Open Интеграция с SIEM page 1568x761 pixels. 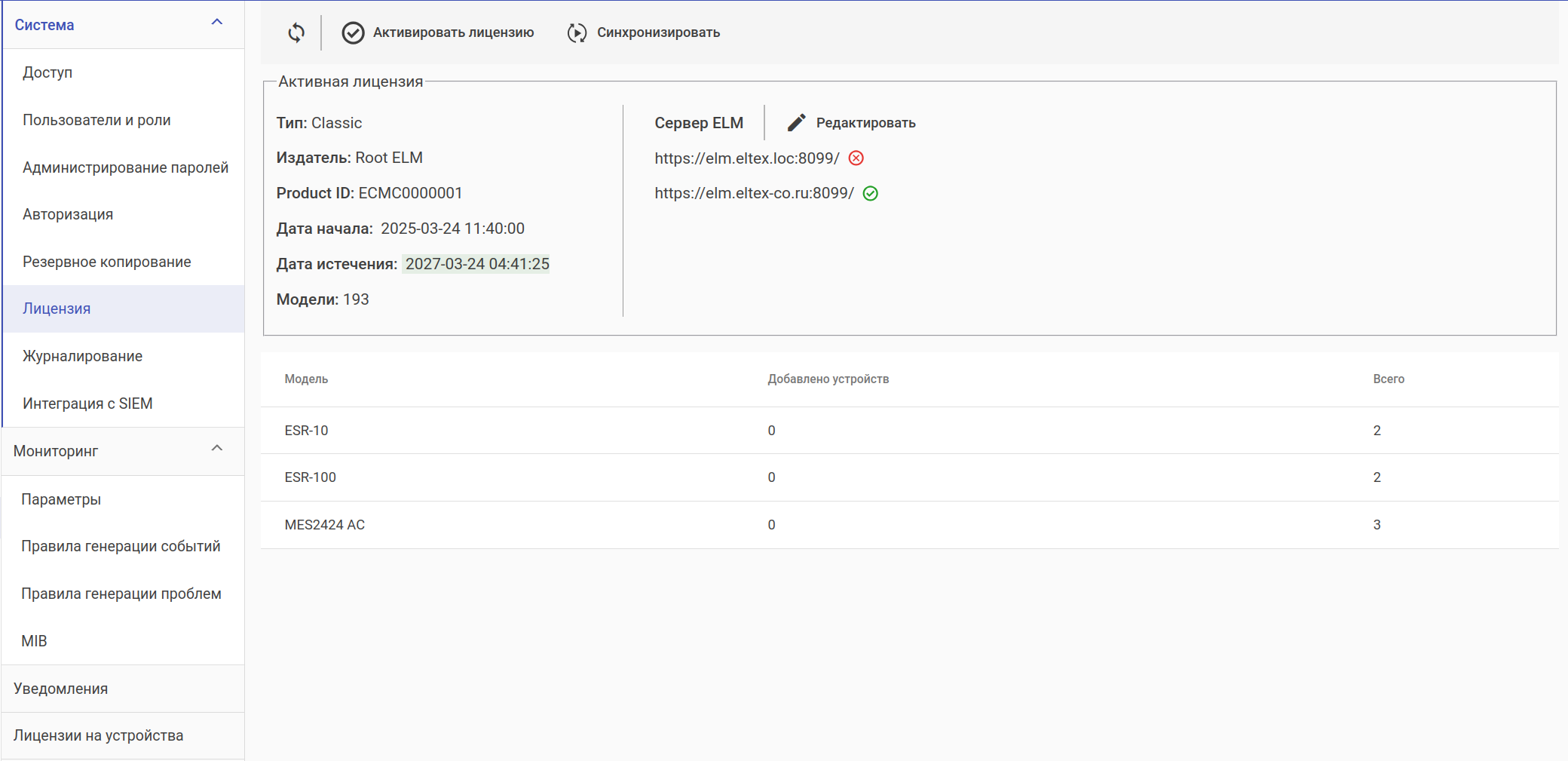coord(87,404)
